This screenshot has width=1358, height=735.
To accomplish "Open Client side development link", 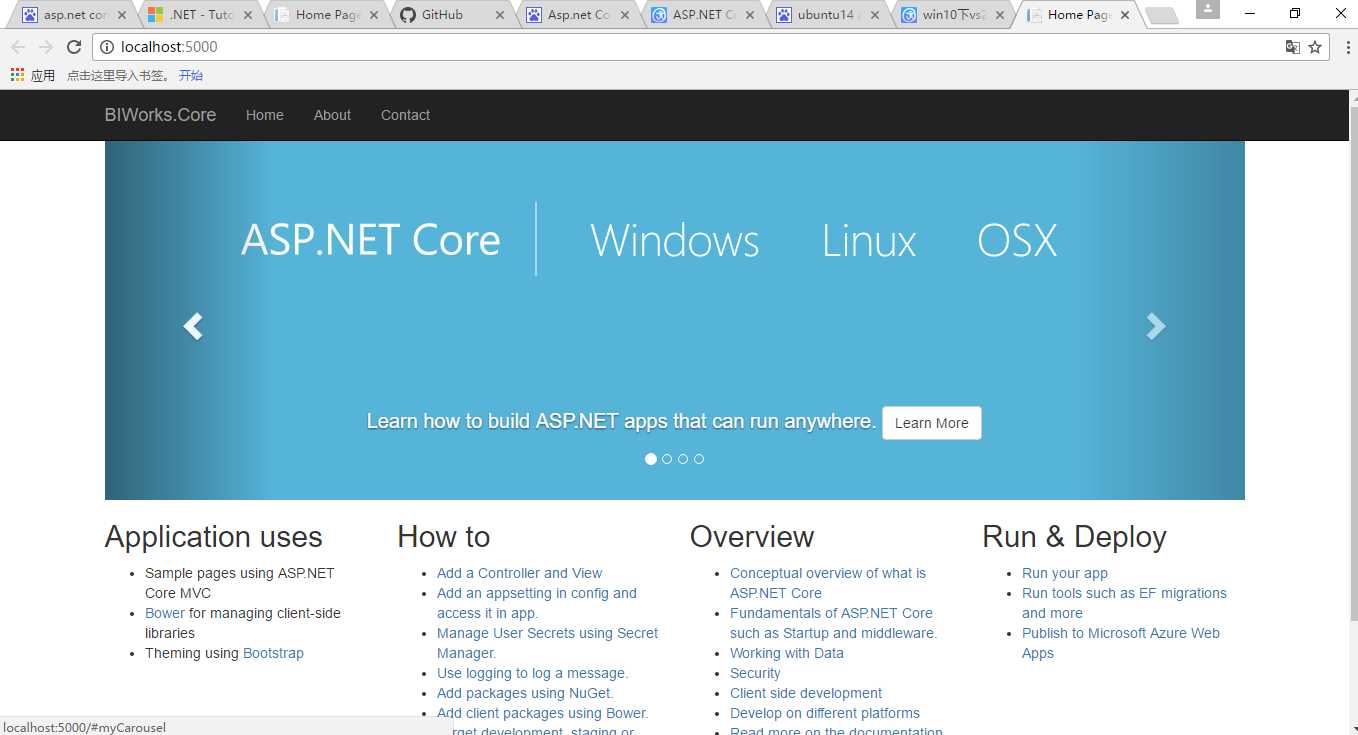I will coord(806,693).
